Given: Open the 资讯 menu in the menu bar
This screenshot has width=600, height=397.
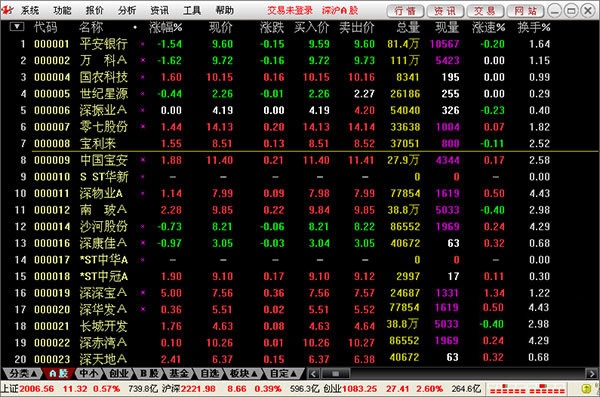Looking at the screenshot, I should click(x=160, y=10).
